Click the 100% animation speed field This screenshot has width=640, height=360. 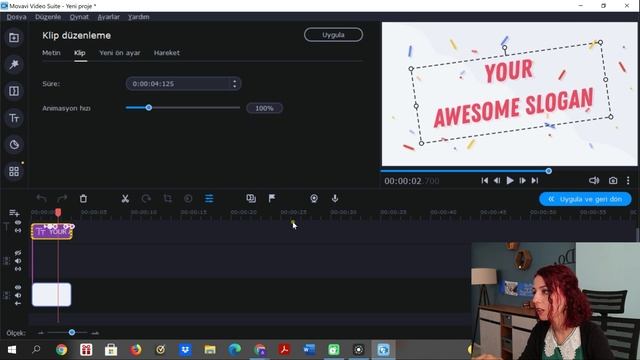[x=264, y=108]
